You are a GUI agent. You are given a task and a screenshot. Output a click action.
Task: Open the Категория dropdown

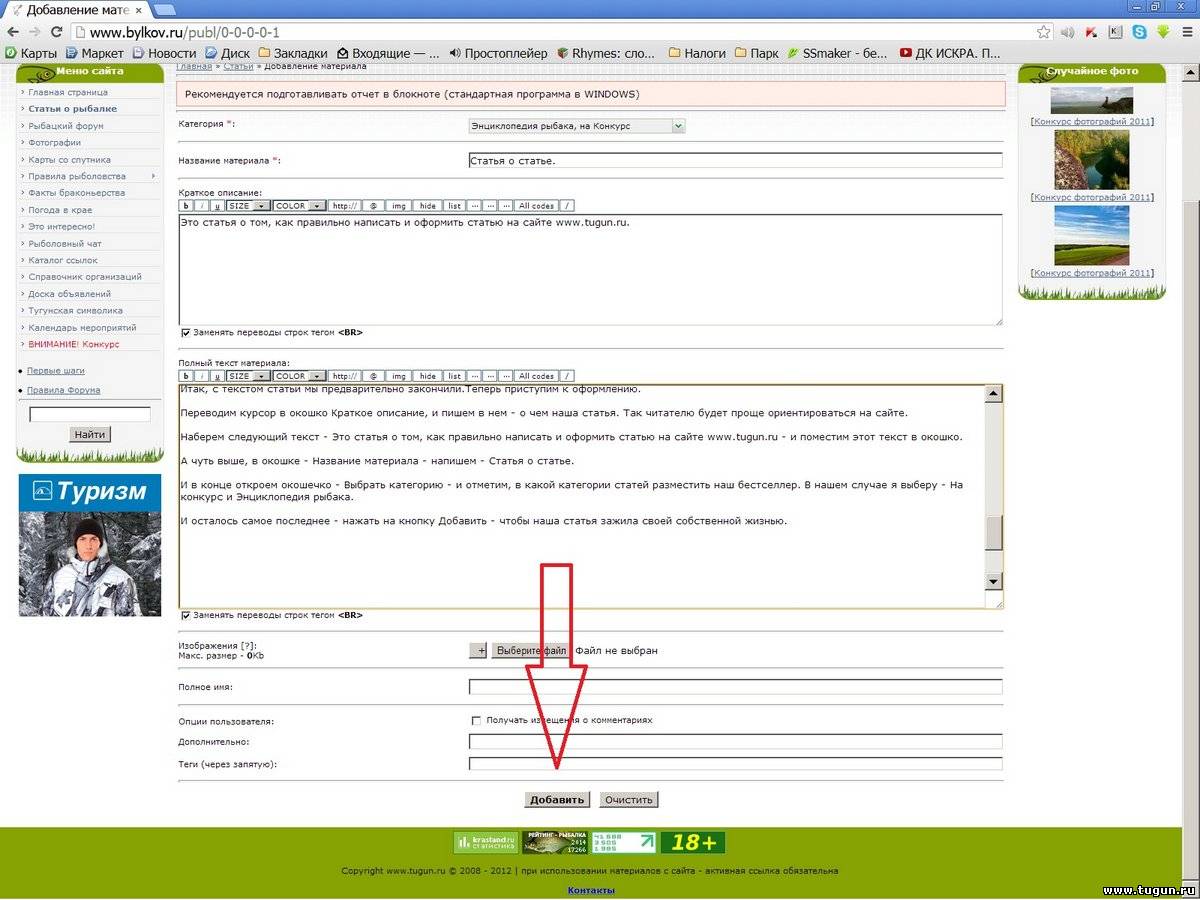[577, 126]
